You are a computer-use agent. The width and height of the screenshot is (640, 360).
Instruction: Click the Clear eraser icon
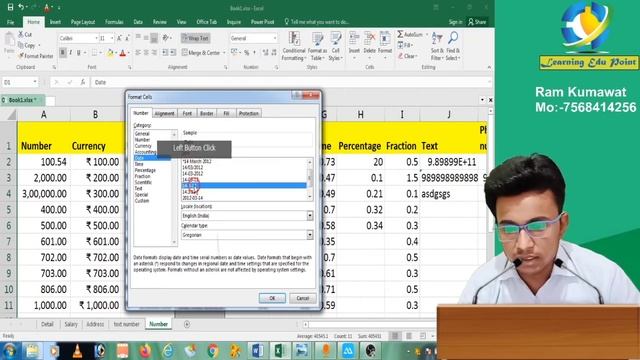pyautogui.click(x=401, y=56)
